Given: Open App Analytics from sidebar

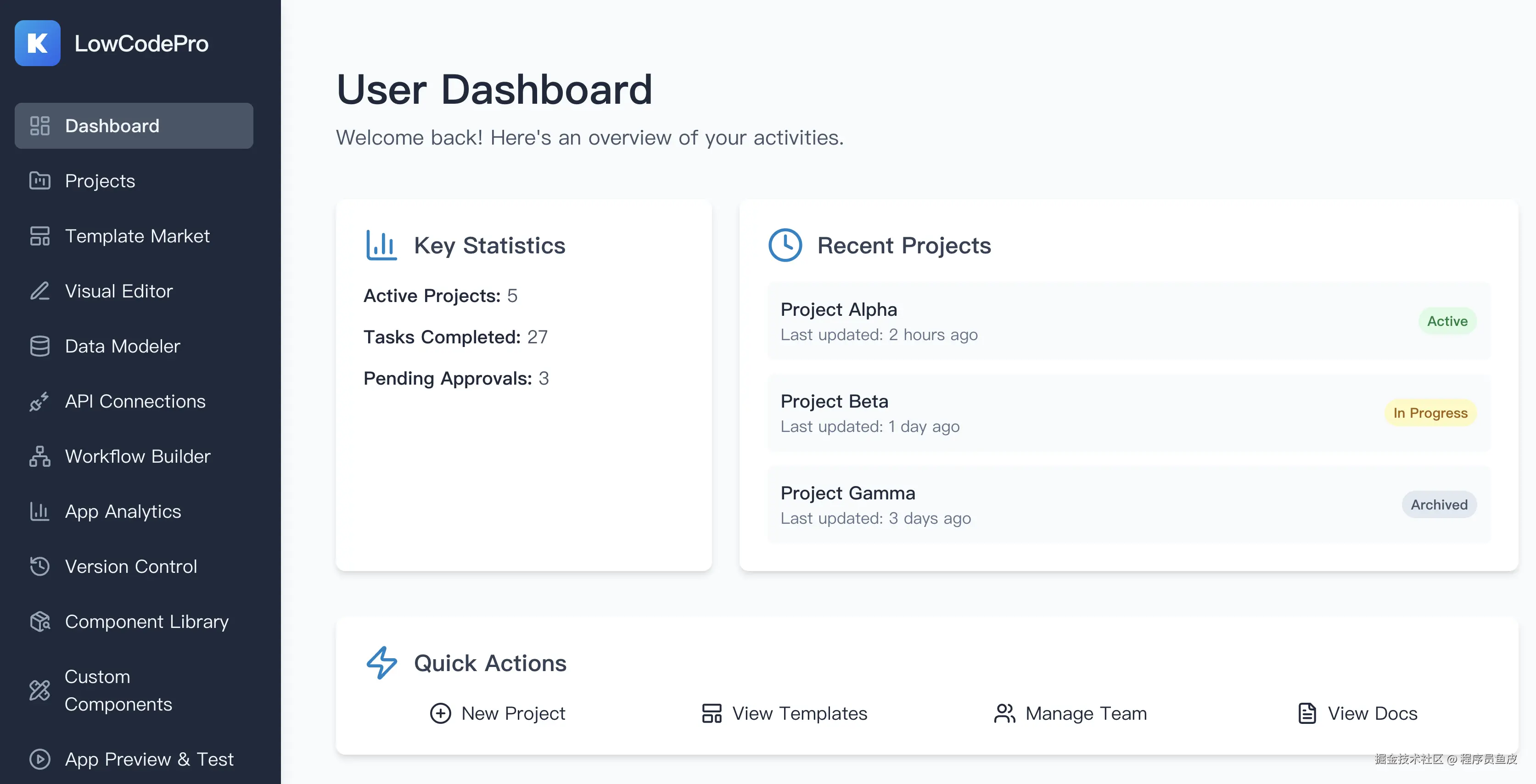Looking at the screenshot, I should [x=123, y=511].
